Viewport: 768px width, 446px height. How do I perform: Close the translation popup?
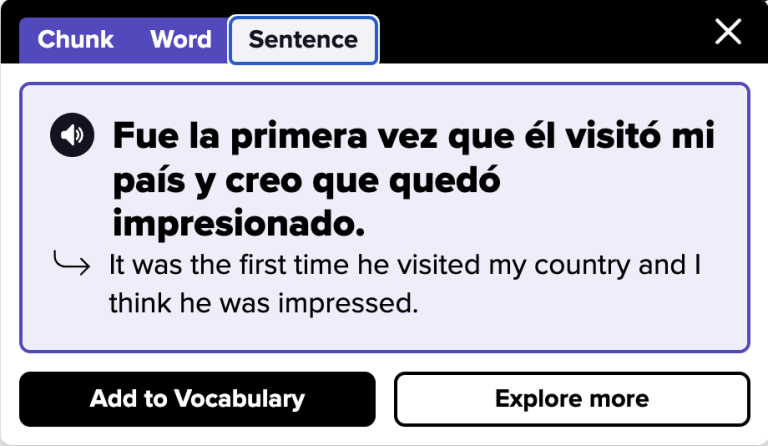coord(728,32)
